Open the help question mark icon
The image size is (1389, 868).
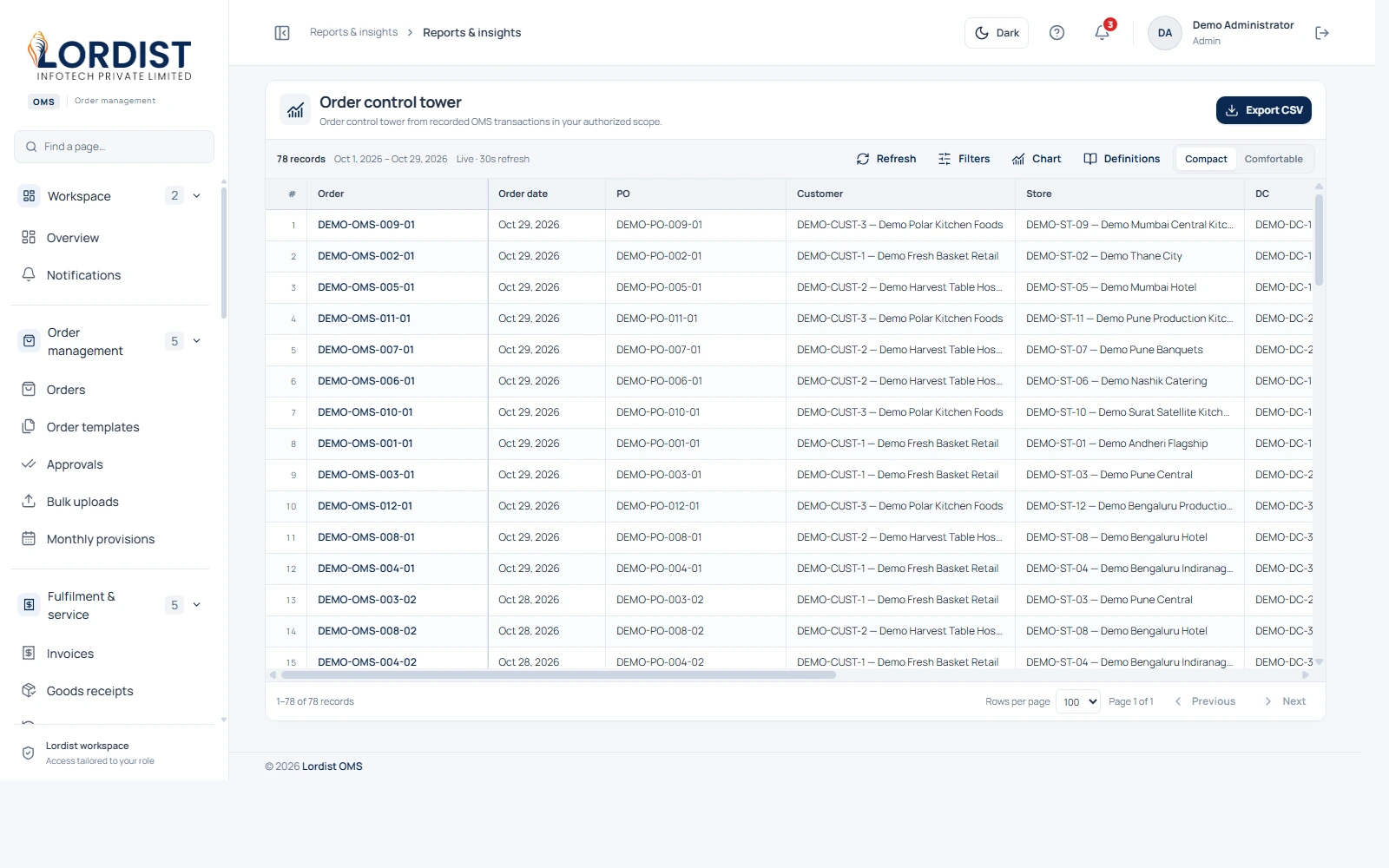1057,33
